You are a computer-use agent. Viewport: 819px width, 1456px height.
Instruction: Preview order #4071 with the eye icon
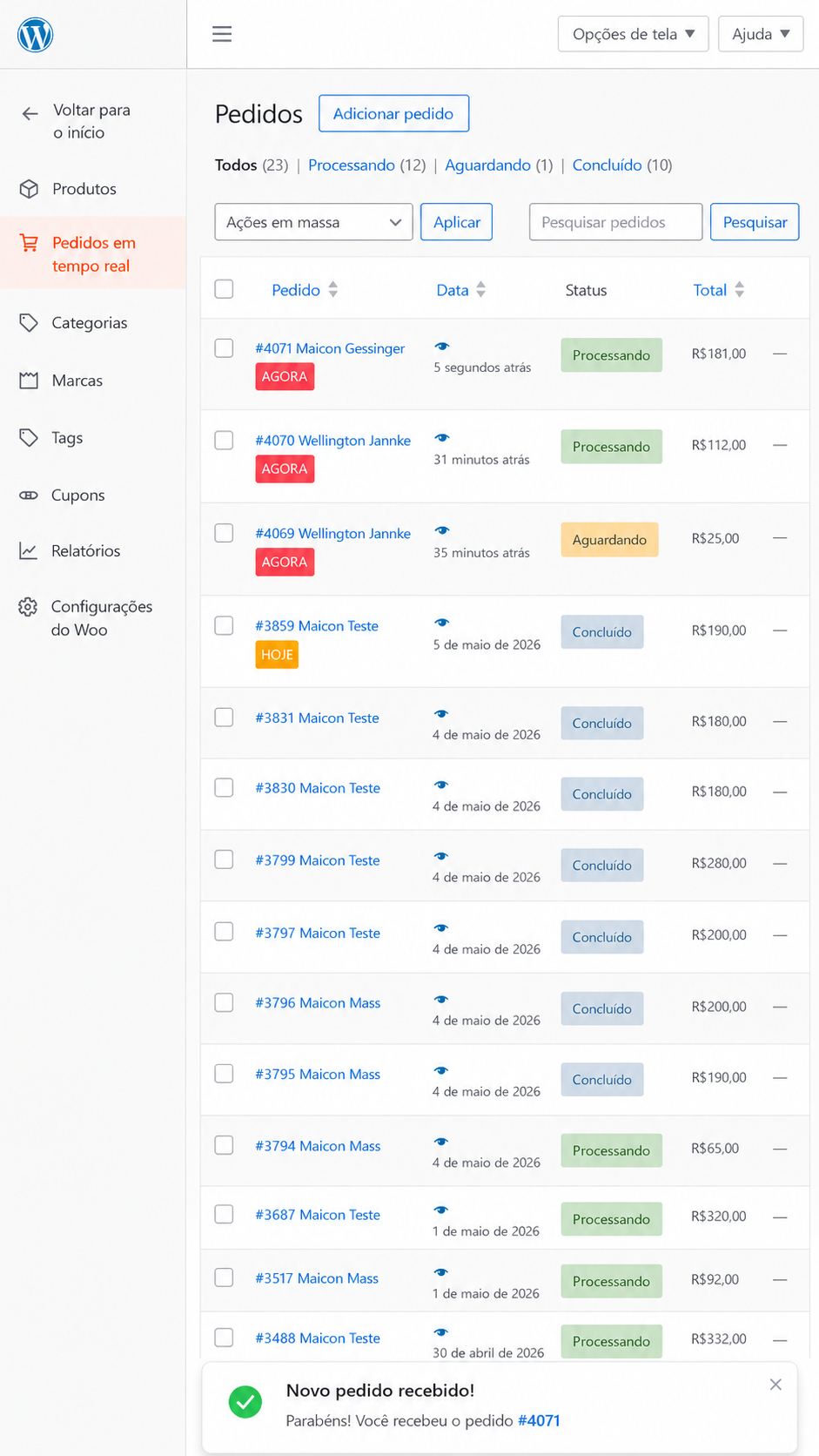pos(442,347)
